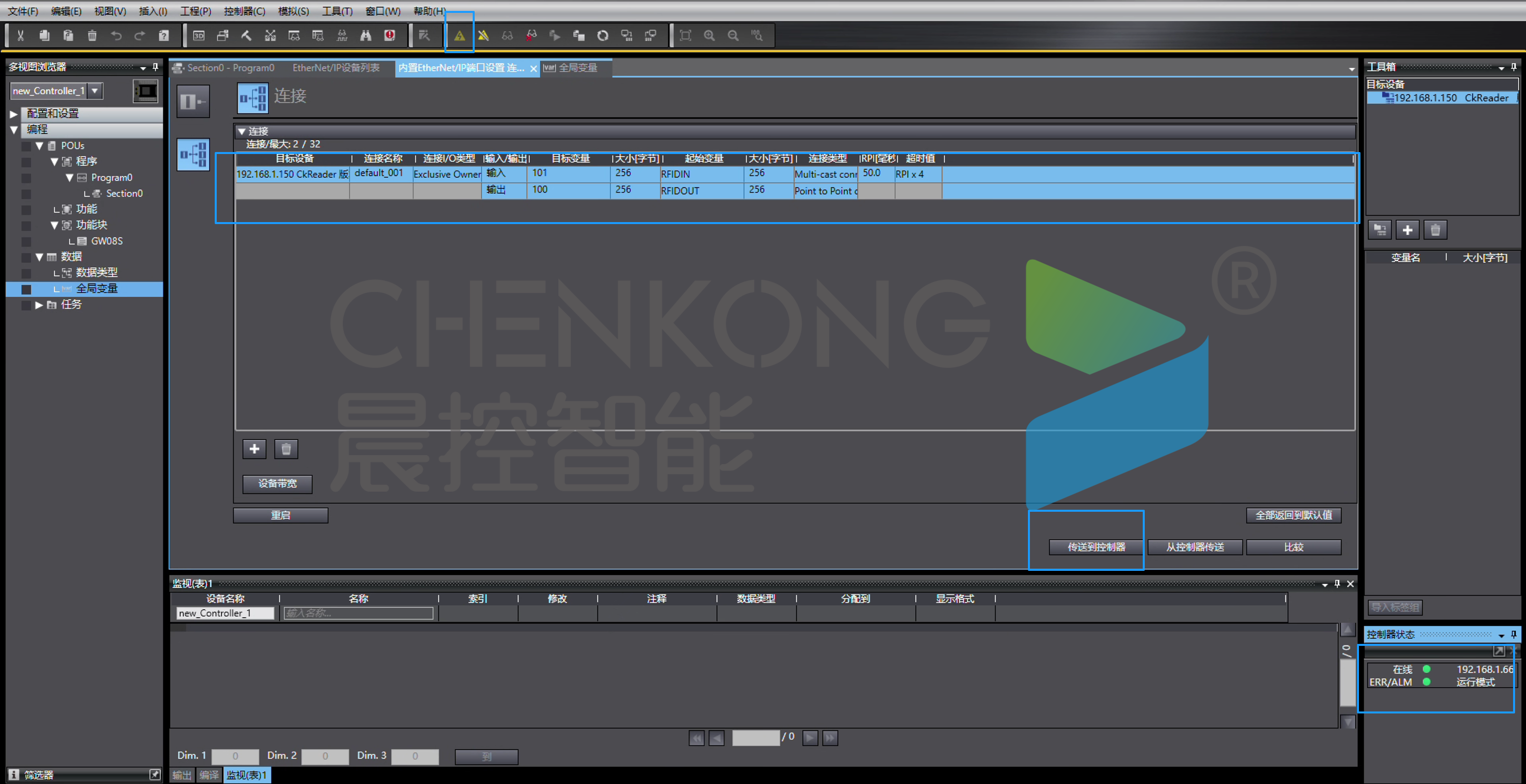Click the watch table 输入名称 name field
Viewport: 1526px width, 784px height.
click(x=358, y=614)
